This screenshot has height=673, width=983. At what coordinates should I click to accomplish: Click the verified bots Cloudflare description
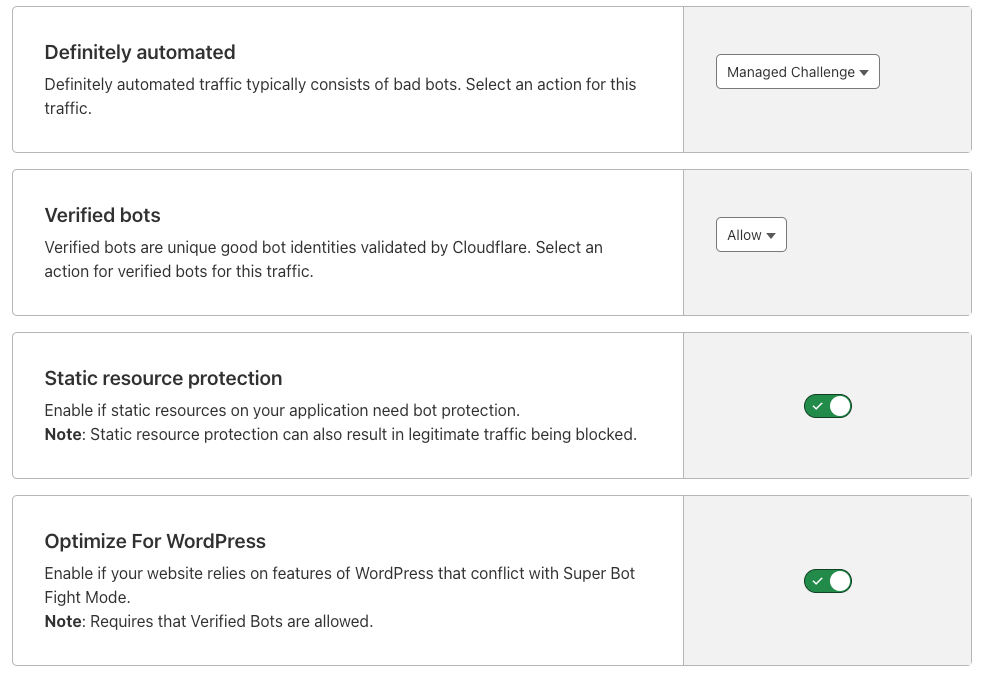click(323, 259)
